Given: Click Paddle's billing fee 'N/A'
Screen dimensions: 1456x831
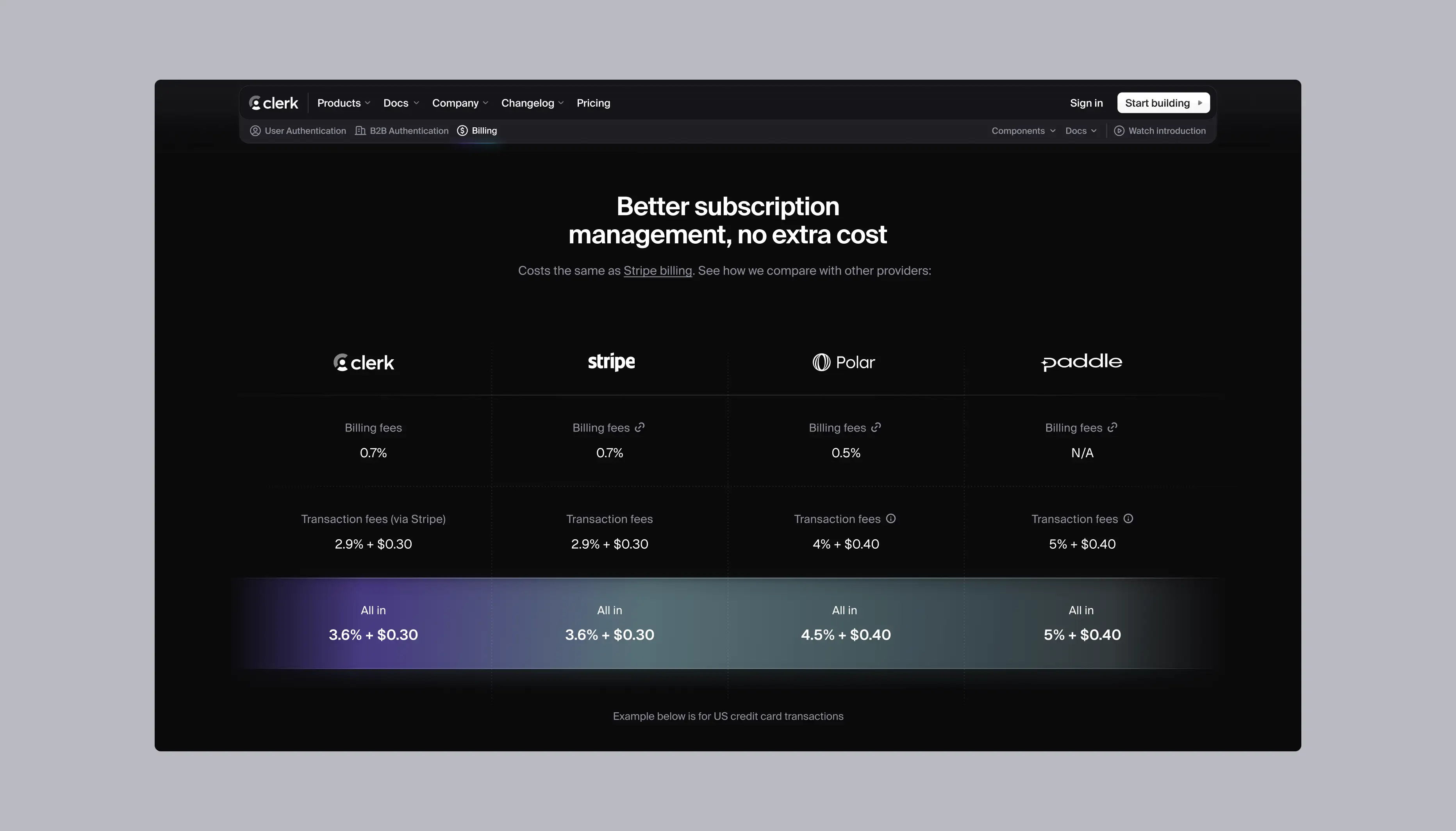Looking at the screenshot, I should [x=1082, y=453].
